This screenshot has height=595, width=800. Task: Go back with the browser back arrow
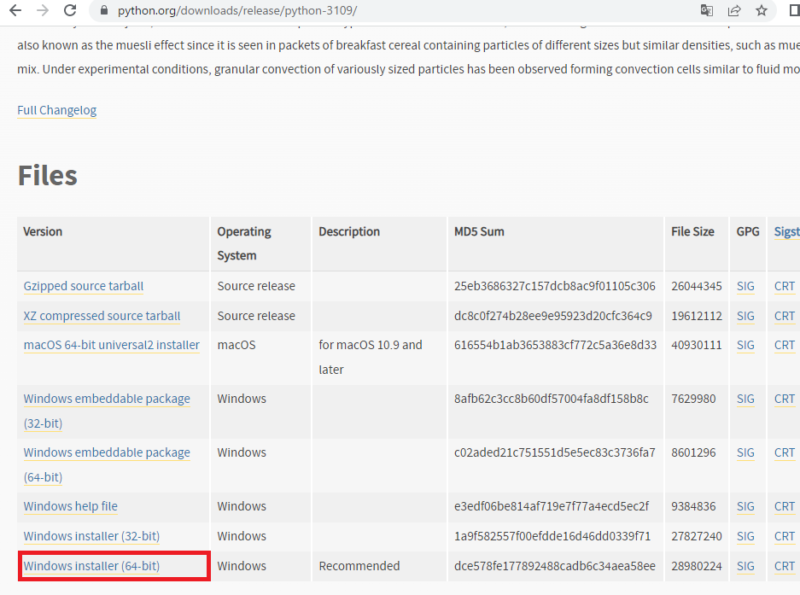coord(15,11)
